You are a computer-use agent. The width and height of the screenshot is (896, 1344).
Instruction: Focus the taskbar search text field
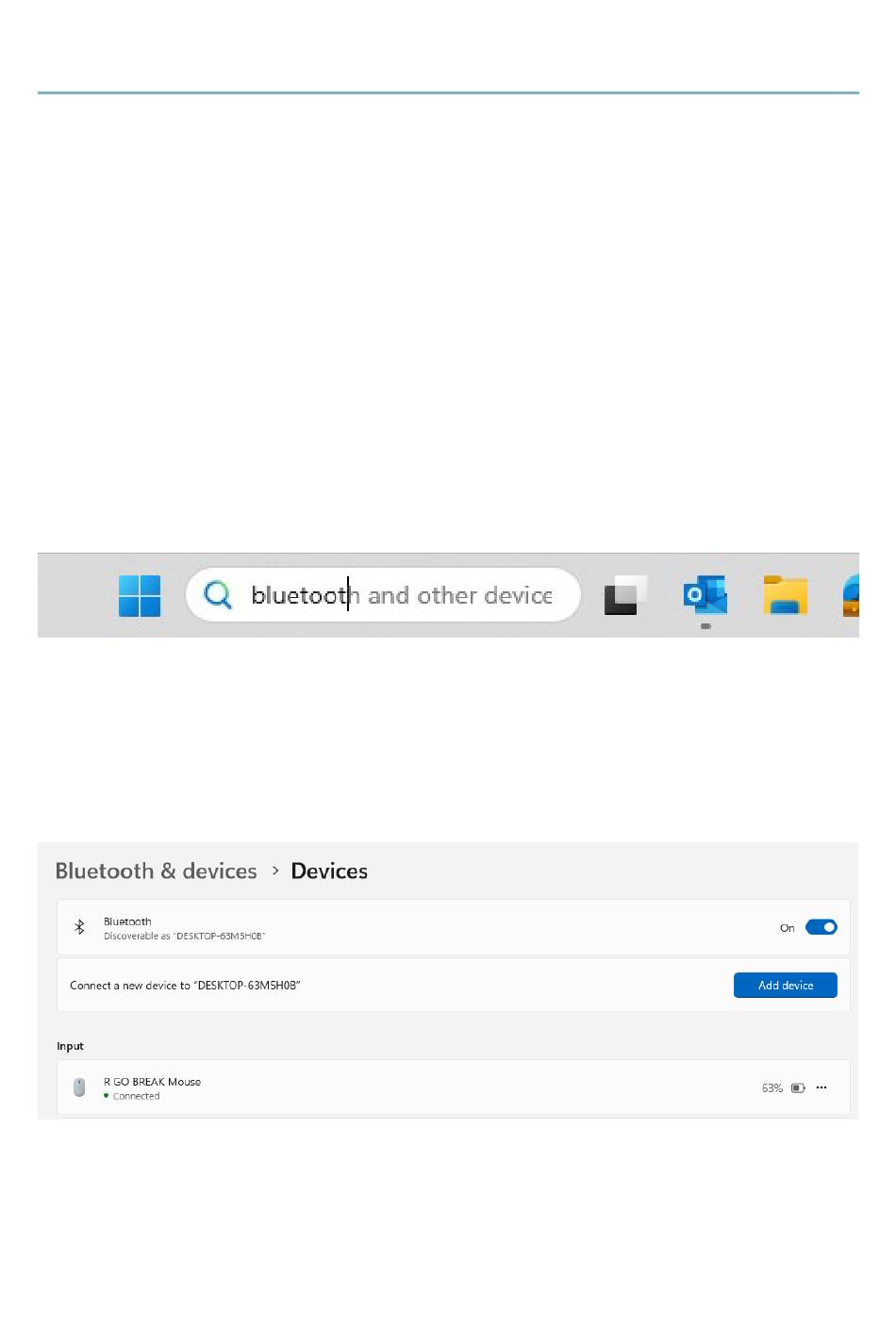tap(383, 594)
